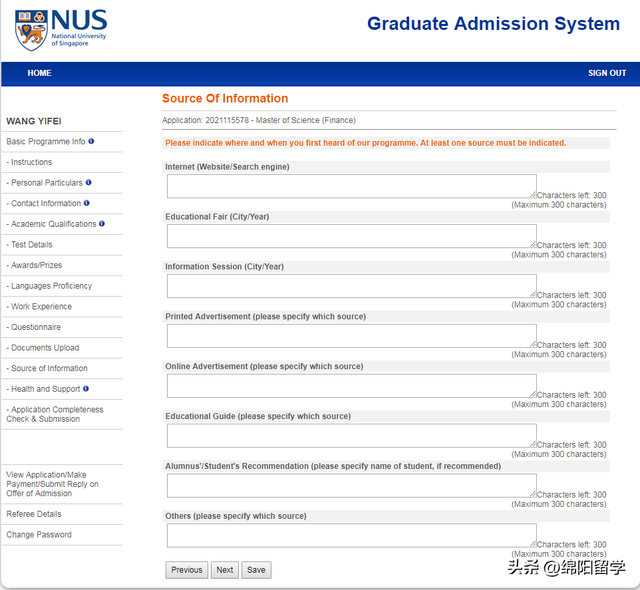640x590 pixels.
Task: Focus the Information Session (City/Year) box
Action: [351, 286]
